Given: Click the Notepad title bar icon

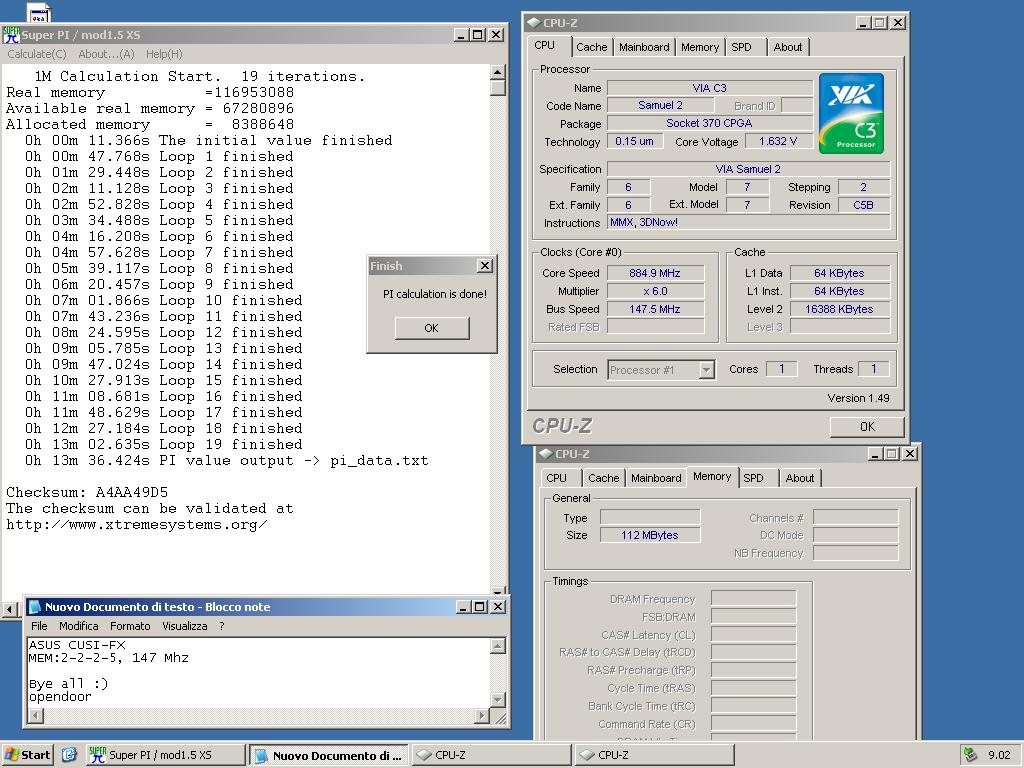Looking at the screenshot, I should click(35, 607).
